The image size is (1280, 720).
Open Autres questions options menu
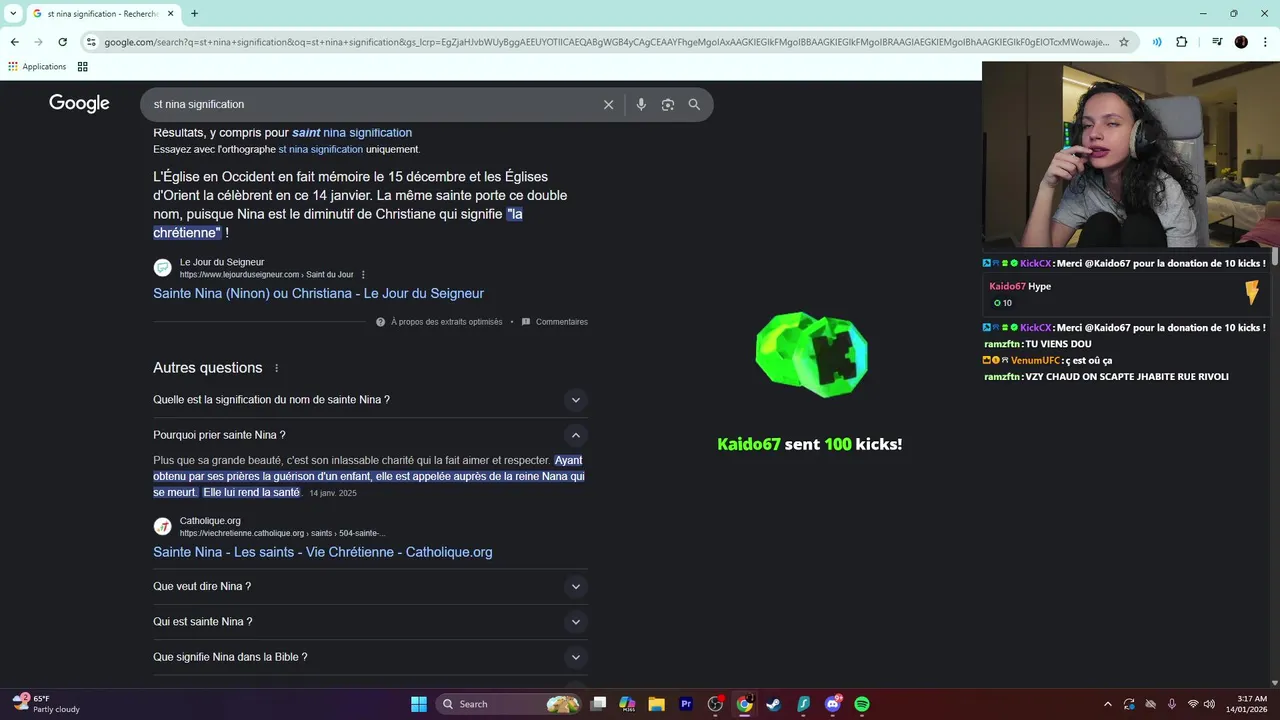click(x=277, y=368)
